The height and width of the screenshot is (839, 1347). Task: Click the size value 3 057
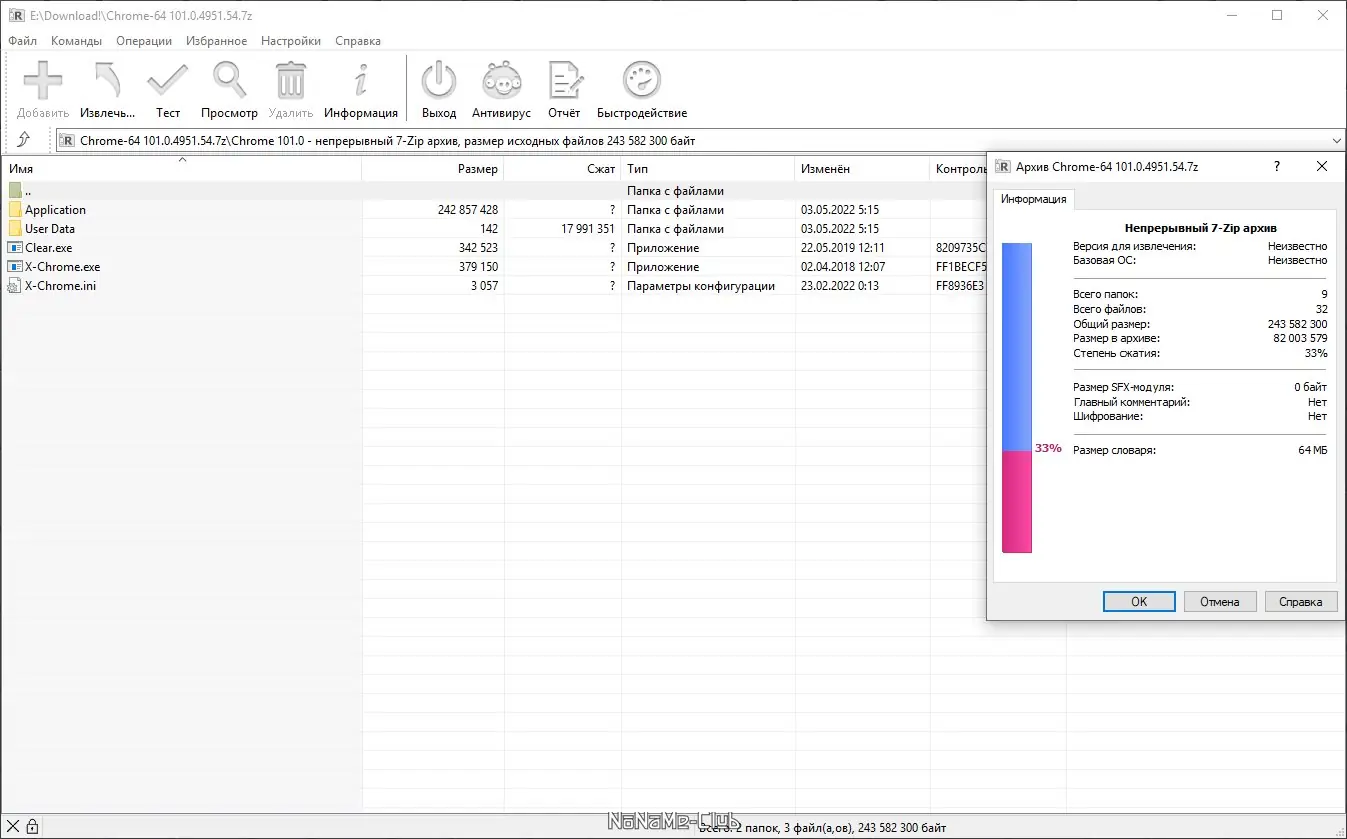pyautogui.click(x=484, y=286)
